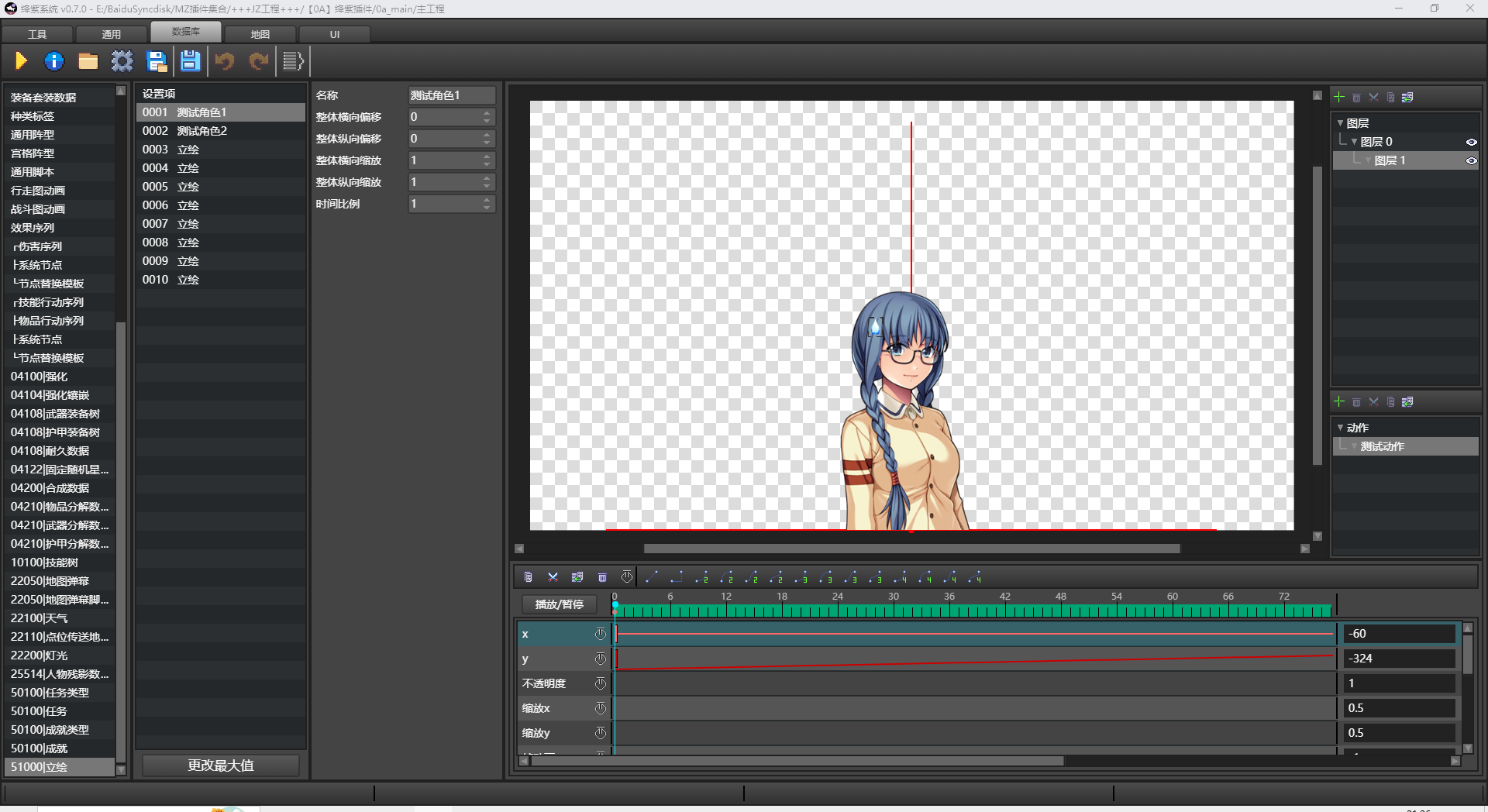Decrease the 时间比例 value
The width and height of the screenshot is (1488, 812).
pyautogui.click(x=487, y=208)
